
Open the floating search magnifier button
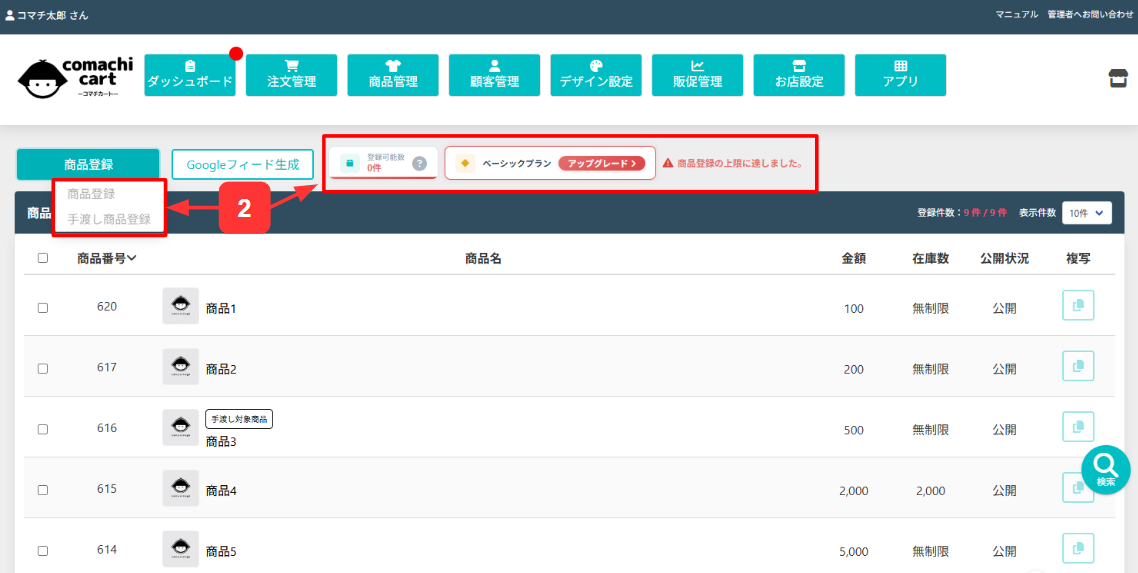point(1105,469)
